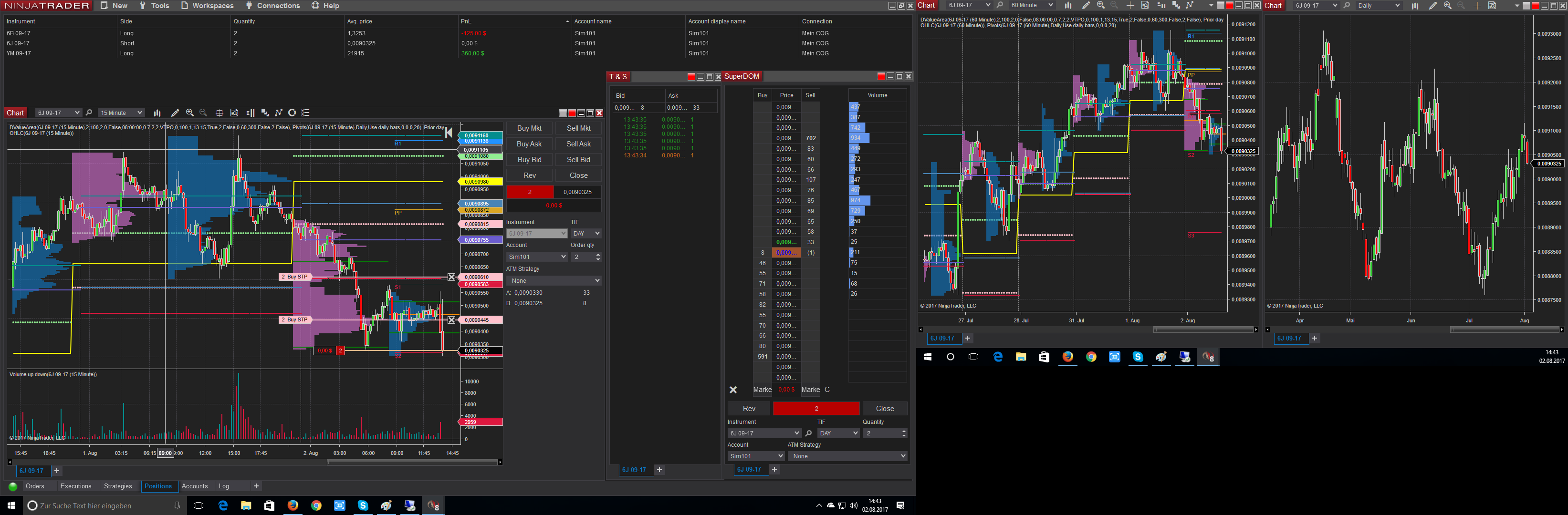Screen dimensions: 1568x515
Task: Click Sell Bid in Chart Trader
Action: [x=579, y=160]
